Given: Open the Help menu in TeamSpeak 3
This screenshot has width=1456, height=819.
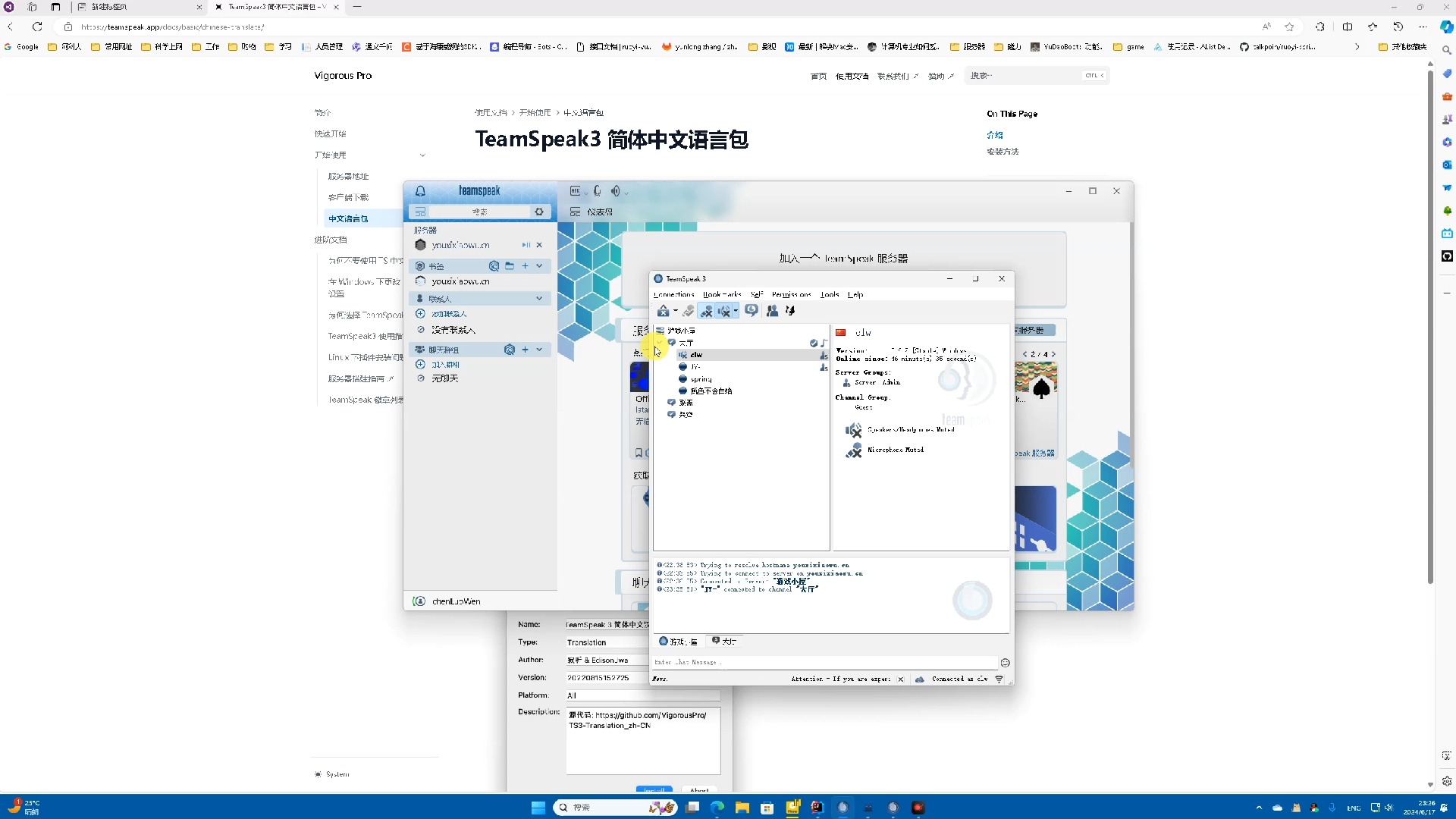Looking at the screenshot, I should click(855, 294).
